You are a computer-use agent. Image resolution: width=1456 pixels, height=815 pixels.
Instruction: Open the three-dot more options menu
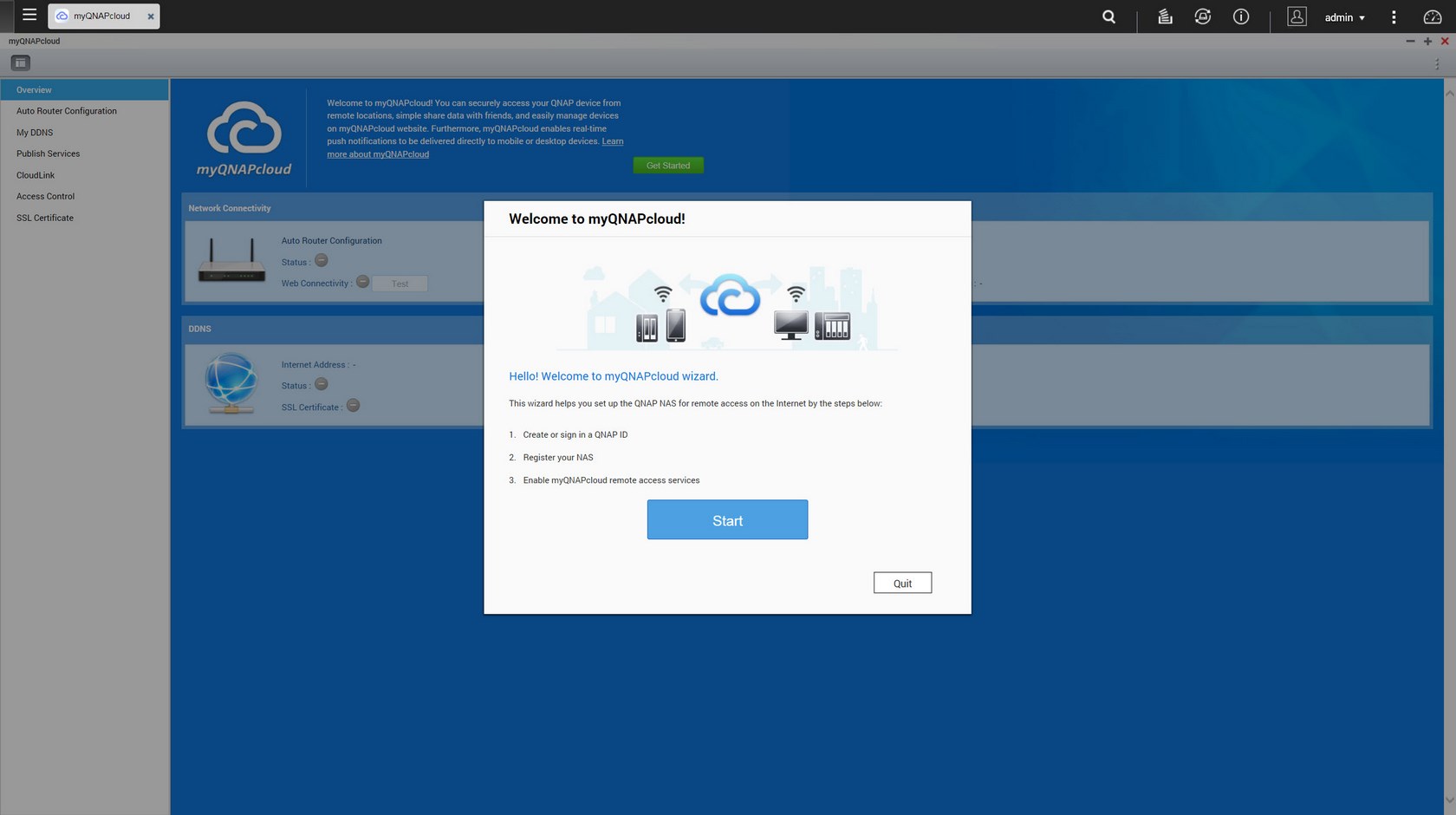(1394, 16)
